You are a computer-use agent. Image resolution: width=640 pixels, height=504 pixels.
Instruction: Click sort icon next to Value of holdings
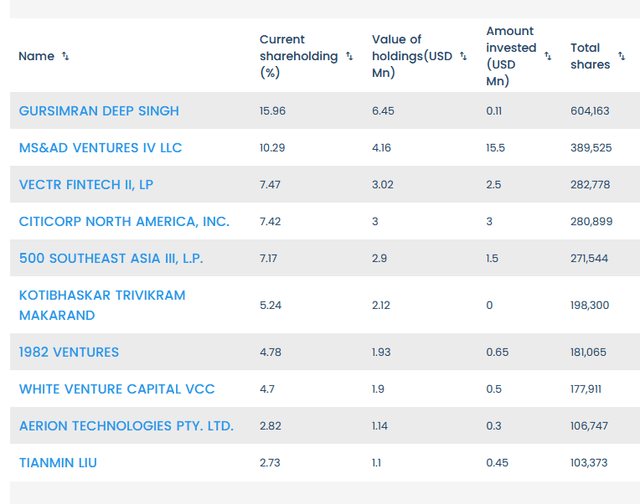463,56
